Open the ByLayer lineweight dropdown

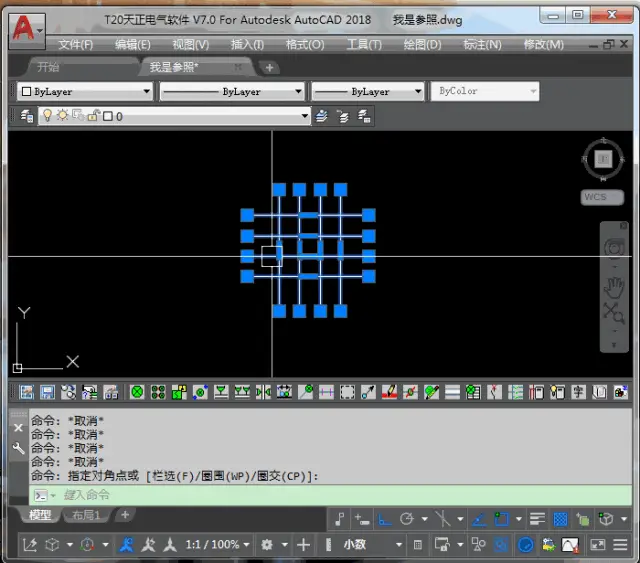click(x=368, y=91)
